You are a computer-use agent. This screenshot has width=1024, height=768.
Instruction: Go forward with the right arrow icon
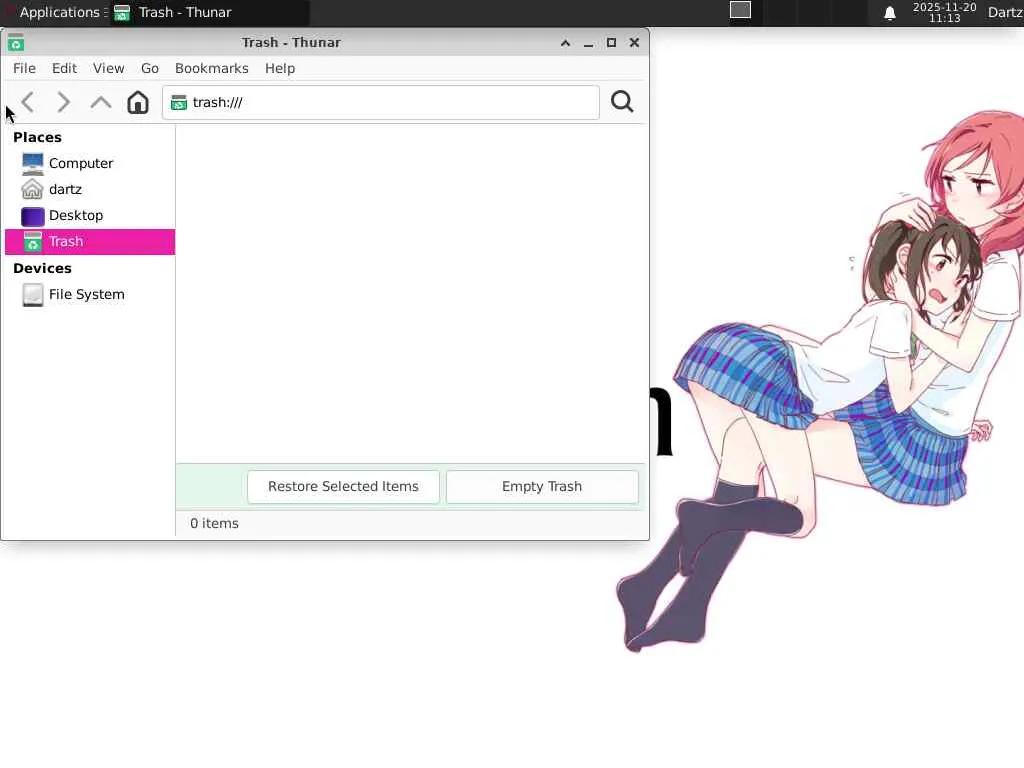point(63,103)
